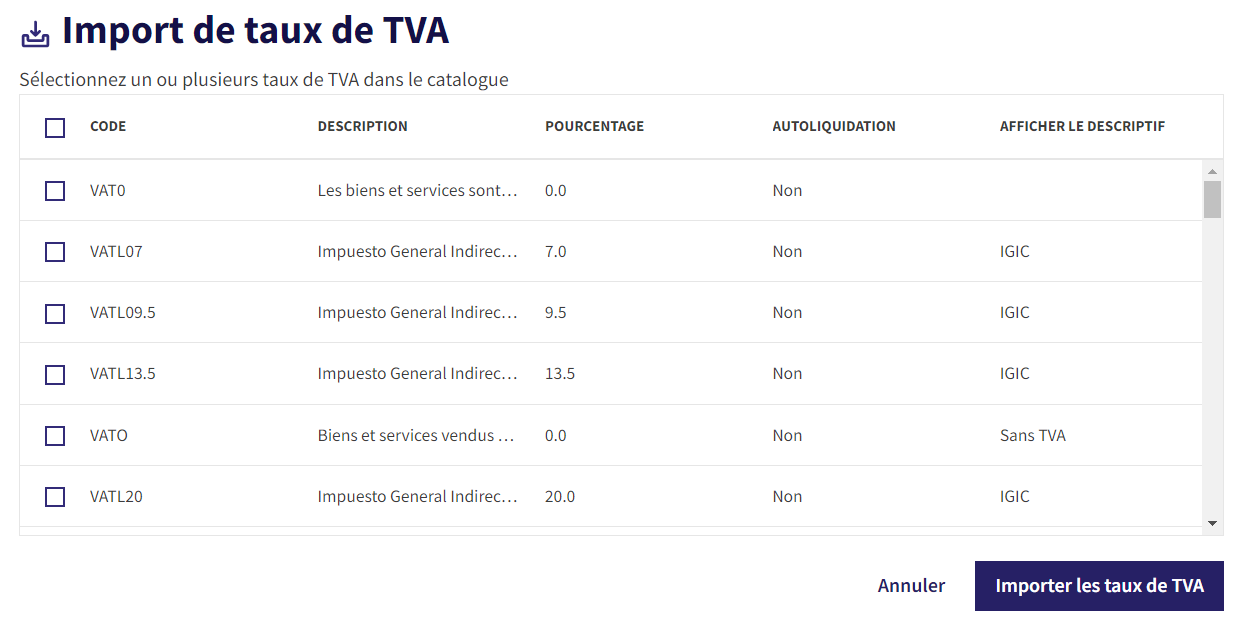
Task: Click the AFFICHER LE DESCRIPTIF column header
Action: (1082, 127)
